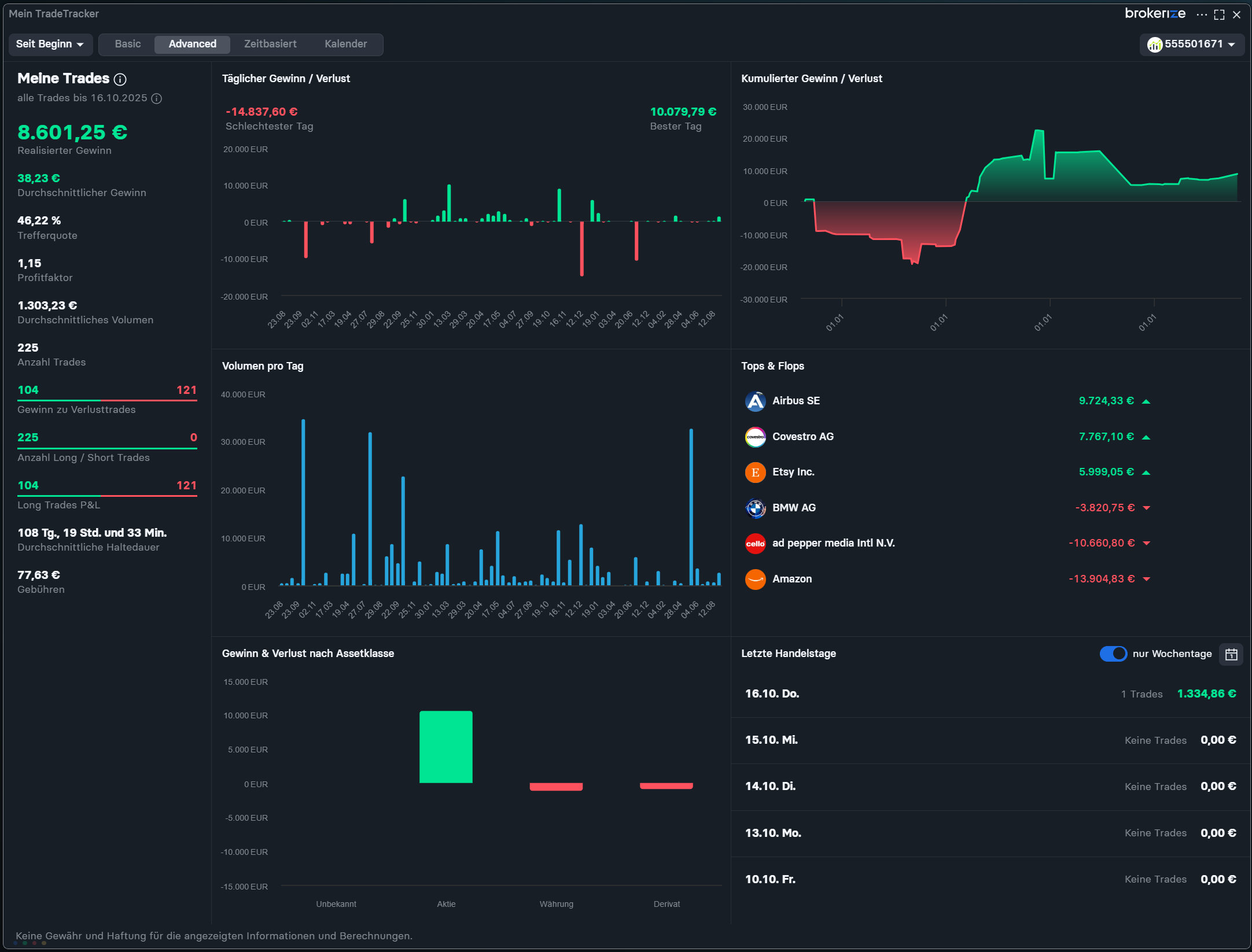Toggle the nur Wochentage switch
Image resolution: width=1252 pixels, height=952 pixels.
point(1113,654)
